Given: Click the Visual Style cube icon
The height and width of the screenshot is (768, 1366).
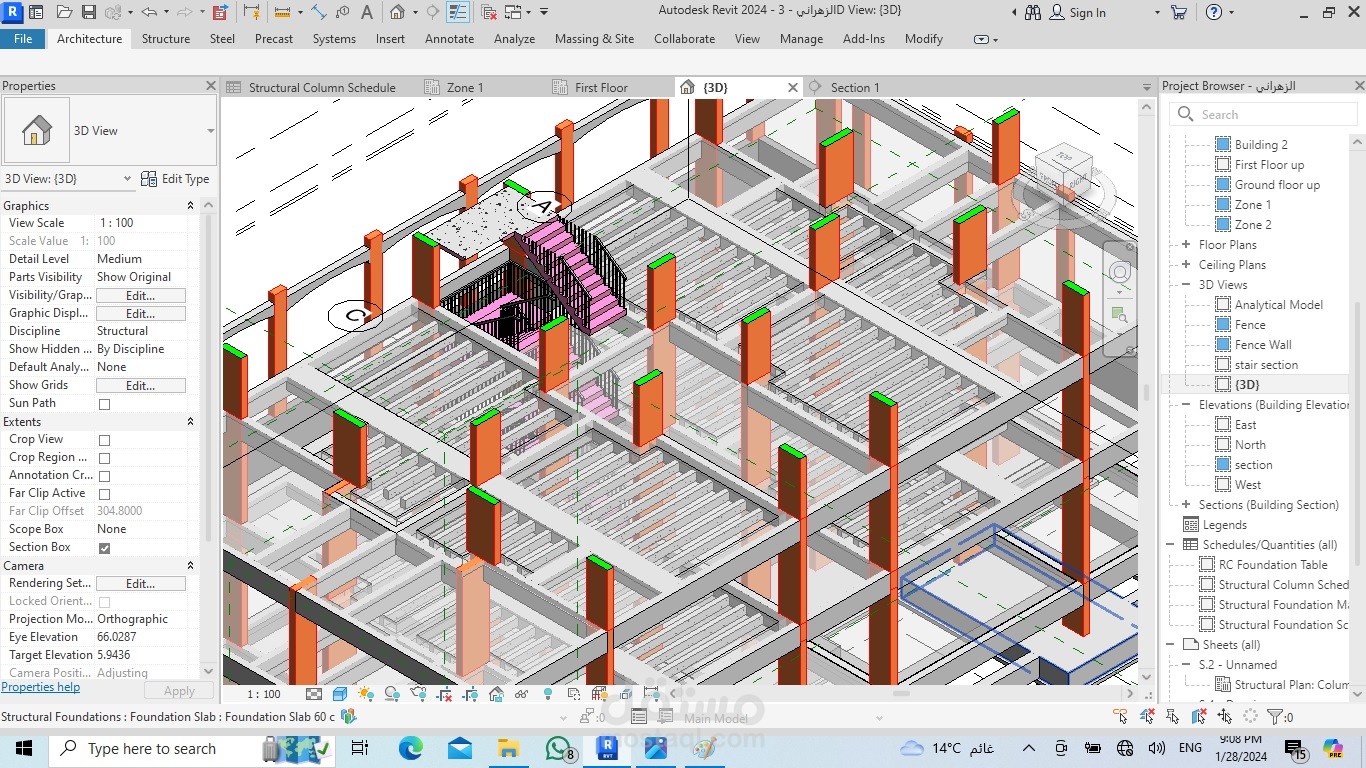Looking at the screenshot, I should pos(340,694).
